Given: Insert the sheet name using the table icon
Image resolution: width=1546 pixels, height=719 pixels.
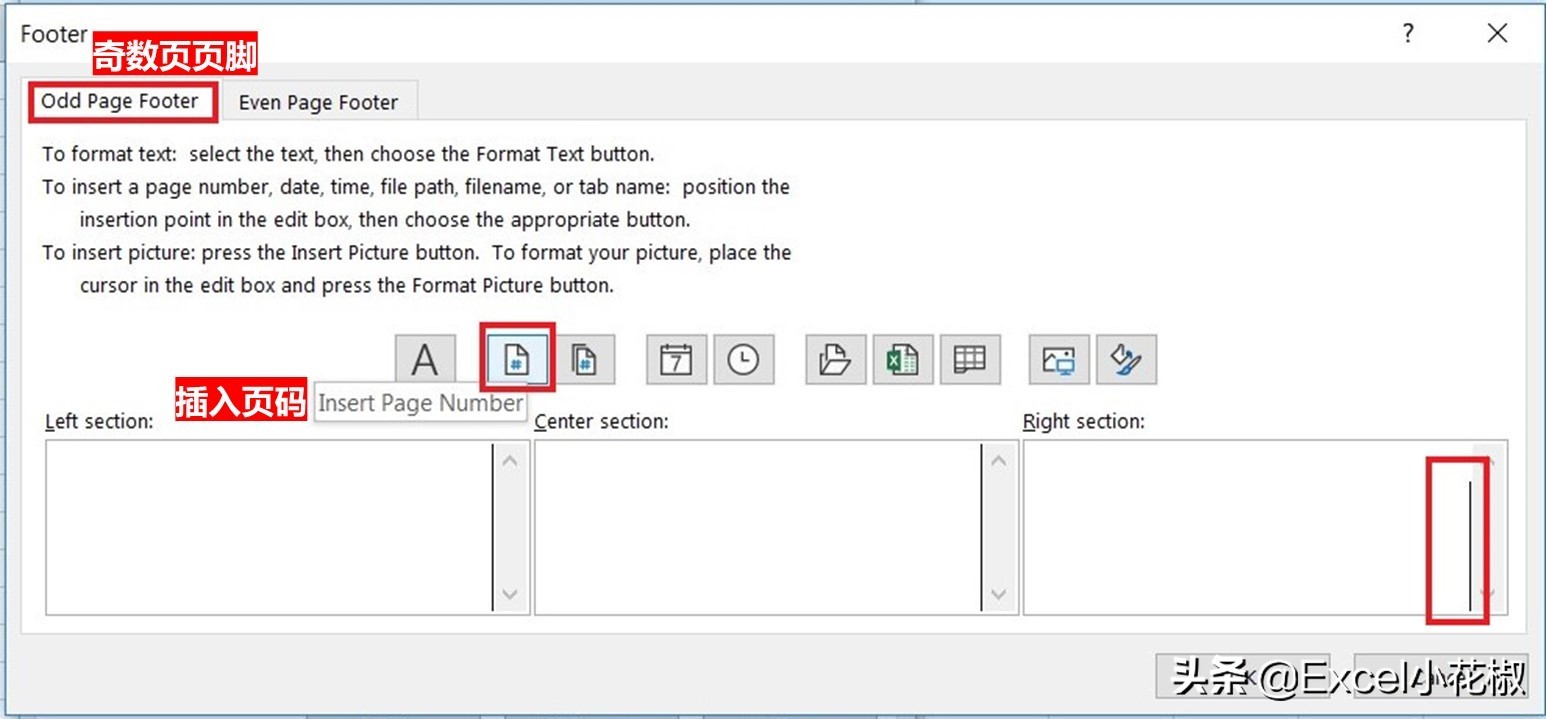Looking at the screenshot, I should pyautogui.click(x=969, y=359).
